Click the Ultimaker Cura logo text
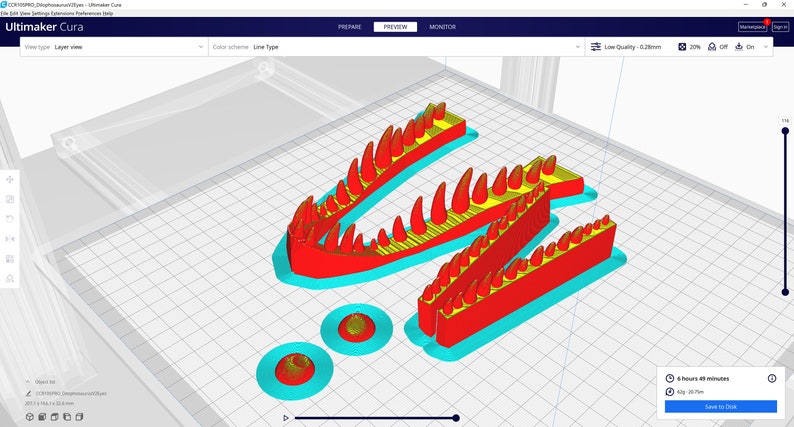 (x=44, y=27)
